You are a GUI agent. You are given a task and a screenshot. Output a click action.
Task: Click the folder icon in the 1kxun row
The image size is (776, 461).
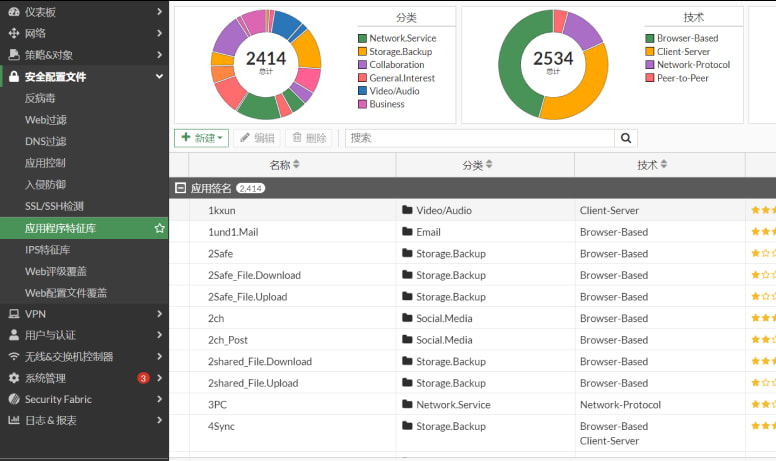(407, 210)
